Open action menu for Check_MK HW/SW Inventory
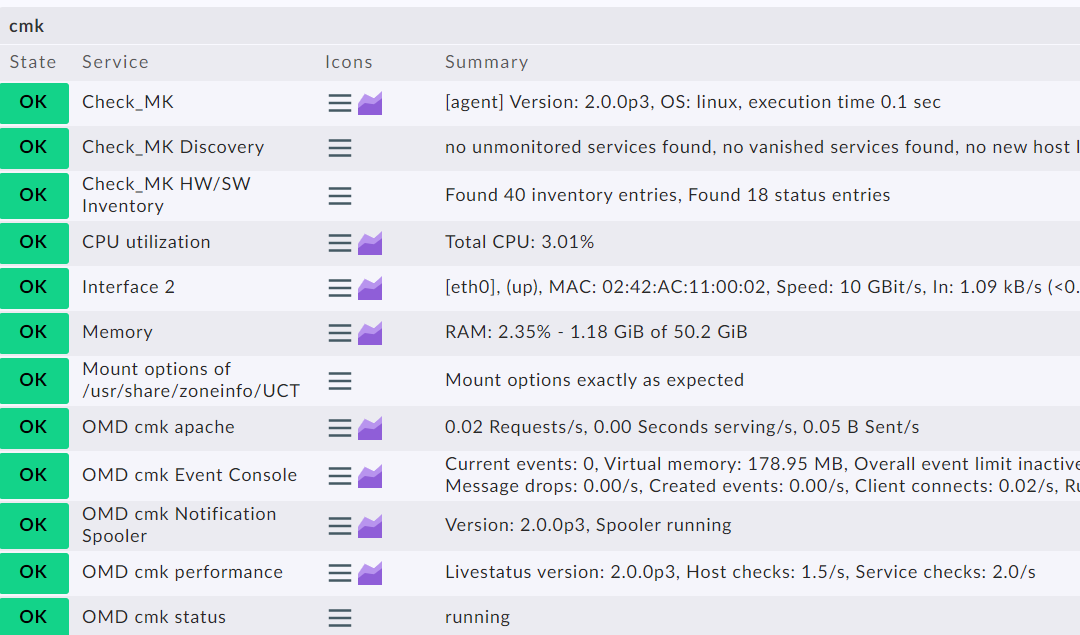The image size is (1080, 635). pyautogui.click(x=340, y=196)
